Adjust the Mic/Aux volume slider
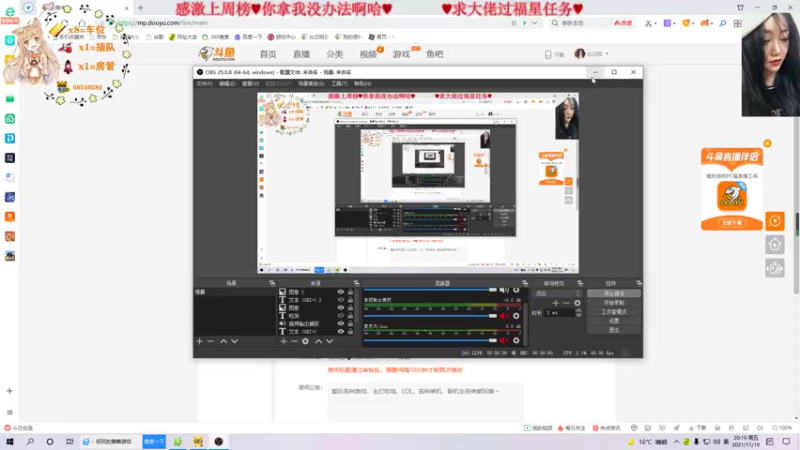Viewport: 800px width, 450px height. (430, 340)
